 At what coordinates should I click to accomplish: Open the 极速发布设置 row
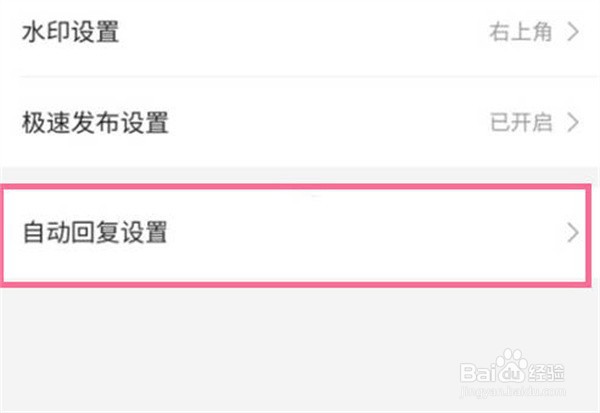[x=300, y=123]
